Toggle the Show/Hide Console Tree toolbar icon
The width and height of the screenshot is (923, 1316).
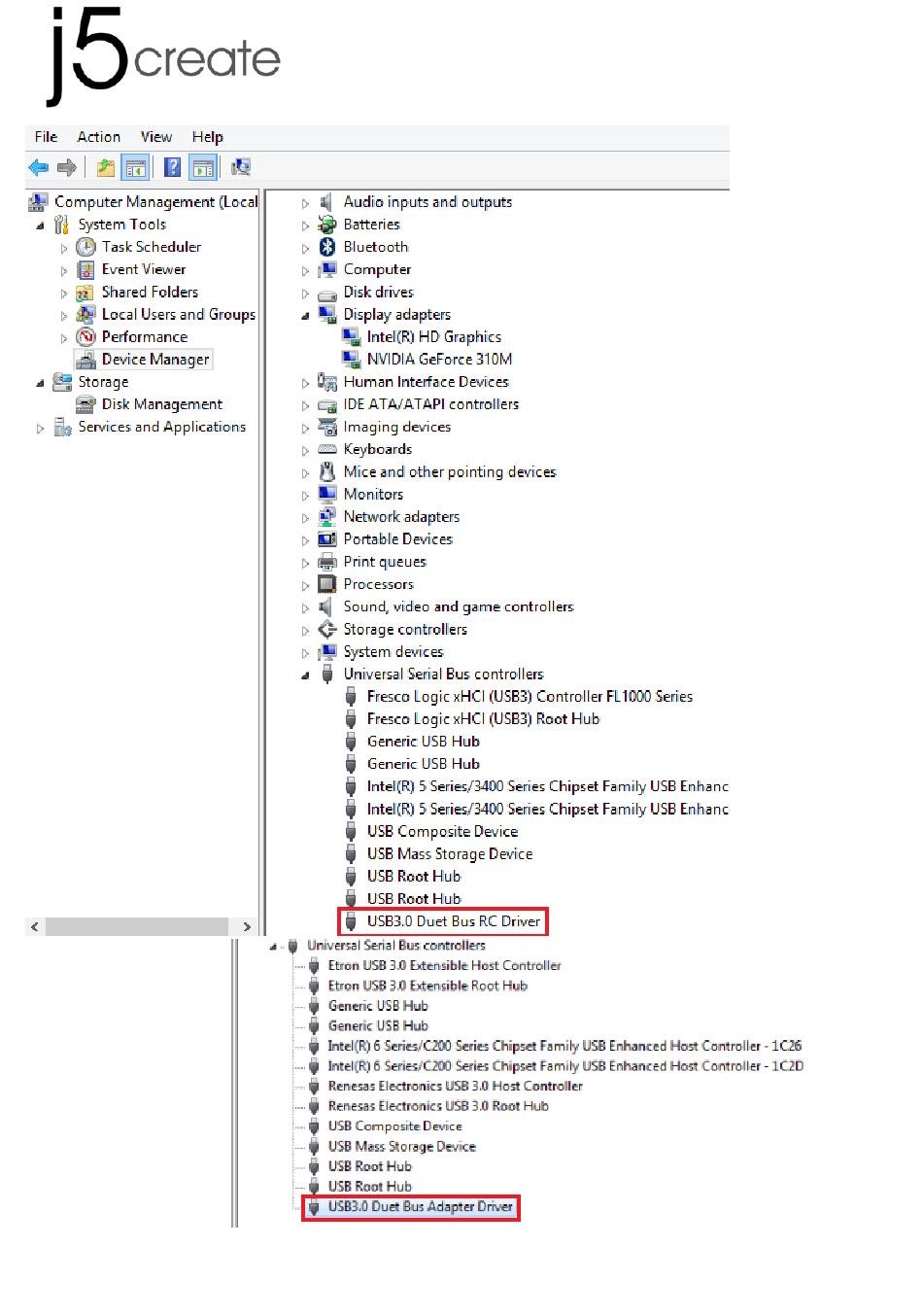tap(135, 168)
